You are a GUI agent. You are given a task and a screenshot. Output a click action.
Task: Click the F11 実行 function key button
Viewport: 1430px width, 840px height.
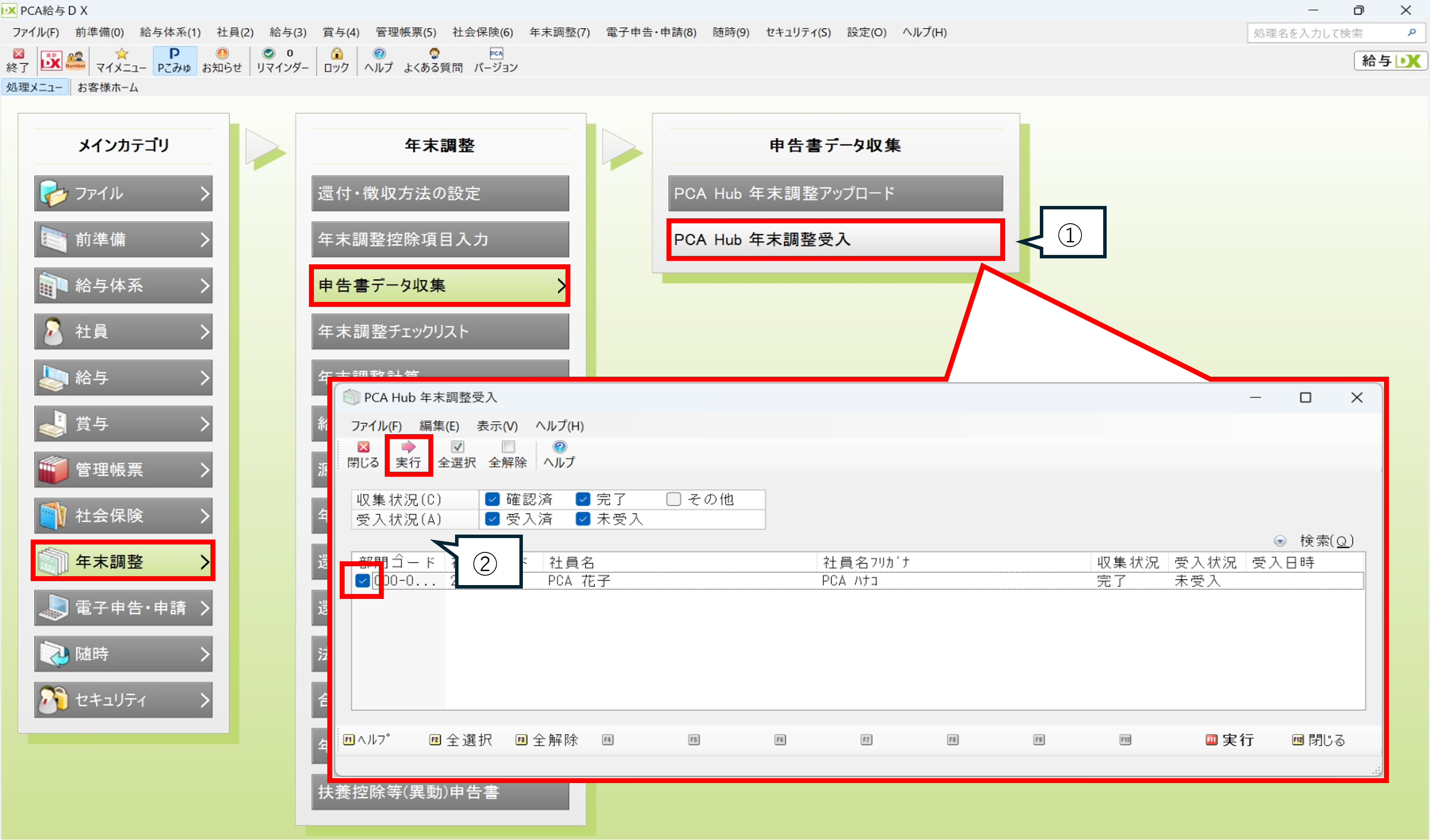(1229, 740)
